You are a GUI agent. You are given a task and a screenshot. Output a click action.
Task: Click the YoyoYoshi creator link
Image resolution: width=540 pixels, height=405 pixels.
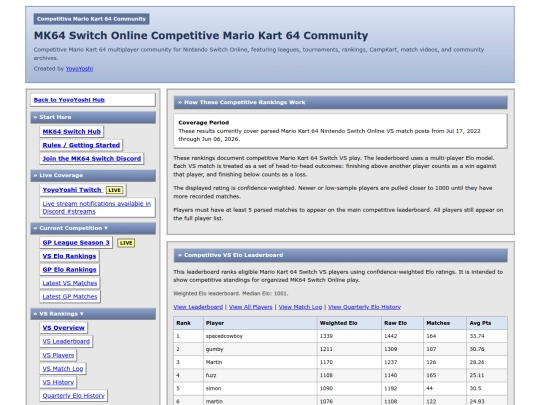click(x=79, y=69)
